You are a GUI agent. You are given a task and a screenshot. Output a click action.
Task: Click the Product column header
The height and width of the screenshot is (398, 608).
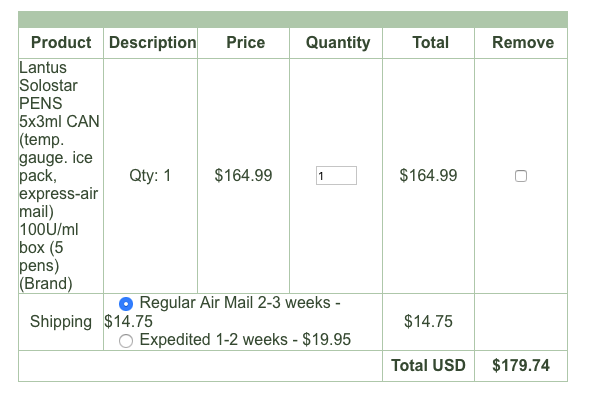61,43
